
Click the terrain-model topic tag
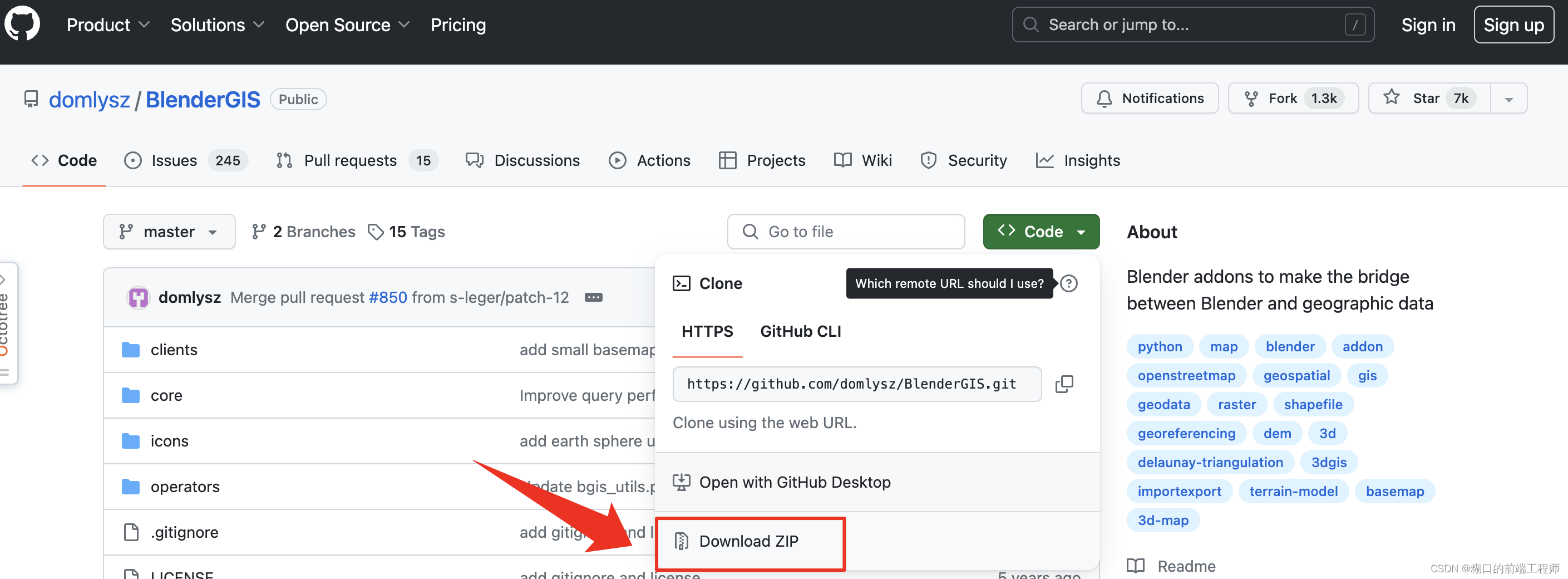pyautogui.click(x=1293, y=492)
